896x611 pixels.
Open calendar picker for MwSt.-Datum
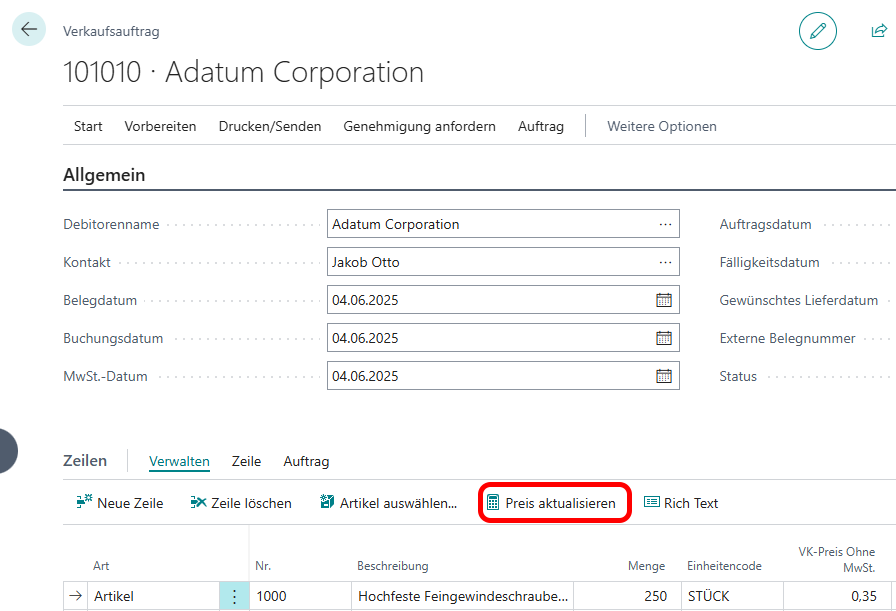[664, 376]
